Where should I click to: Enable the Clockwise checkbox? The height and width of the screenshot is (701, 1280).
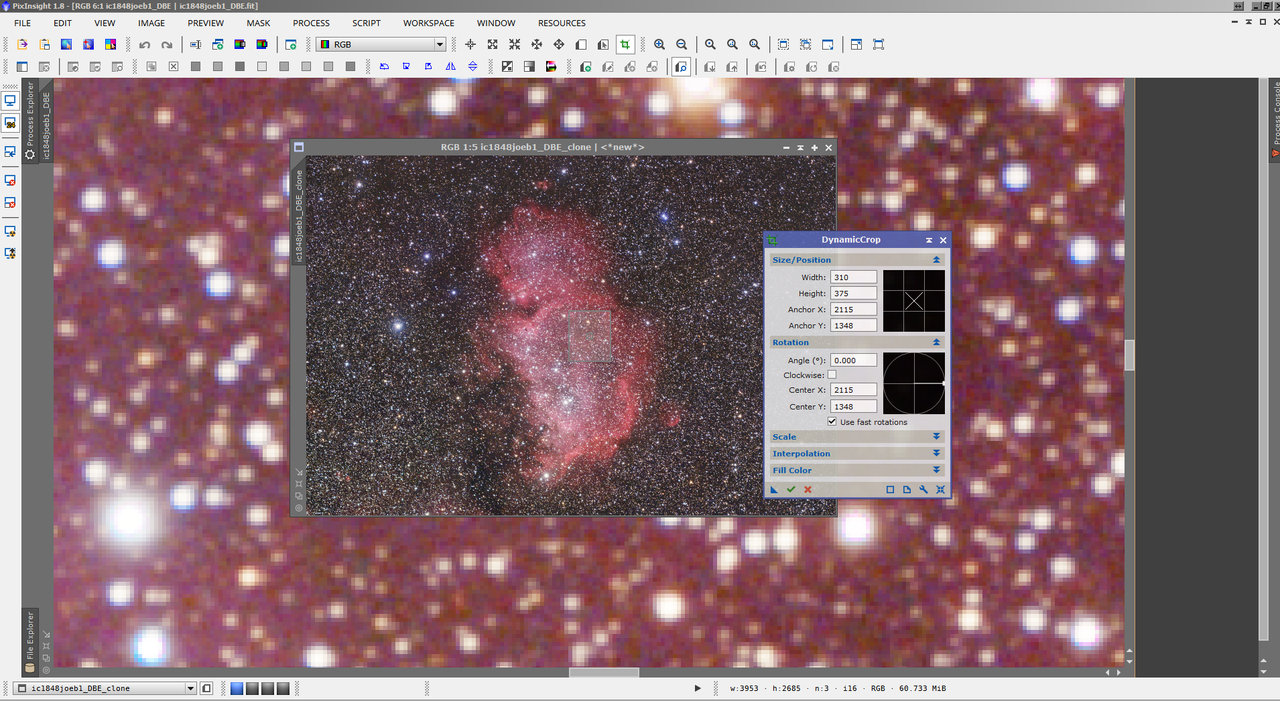[x=832, y=375]
